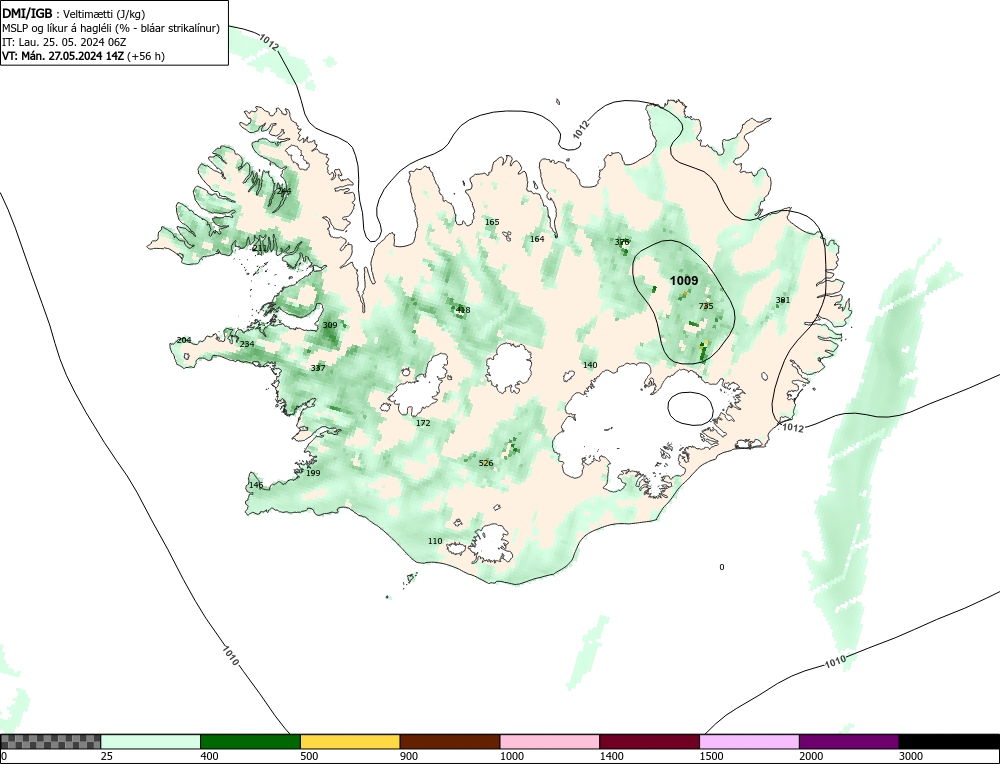Click the 234 CAPE value
Viewport: 1000px width, 764px height.
247,344
